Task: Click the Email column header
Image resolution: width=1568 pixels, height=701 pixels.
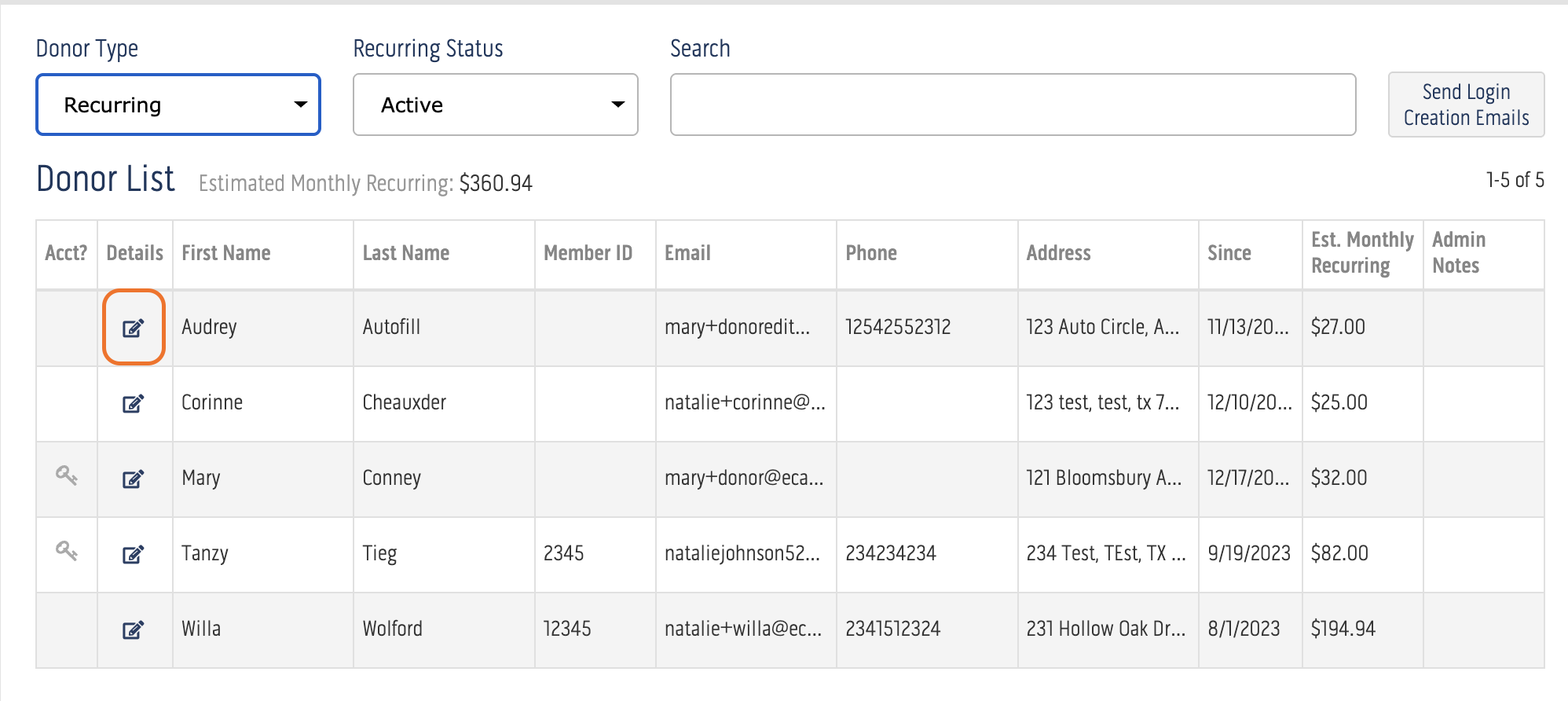Action: pos(687,253)
